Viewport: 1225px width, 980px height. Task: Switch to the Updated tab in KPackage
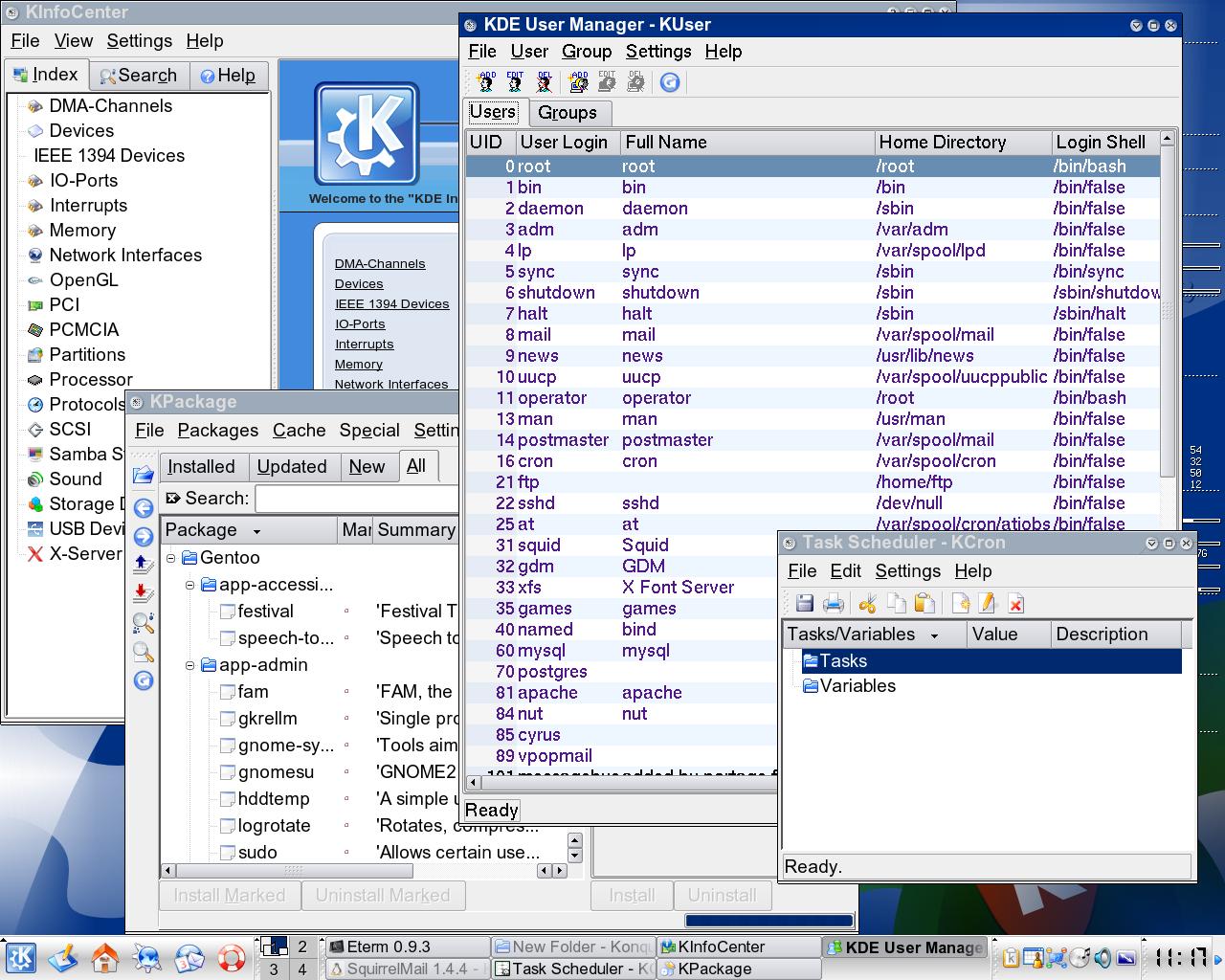pos(292,466)
